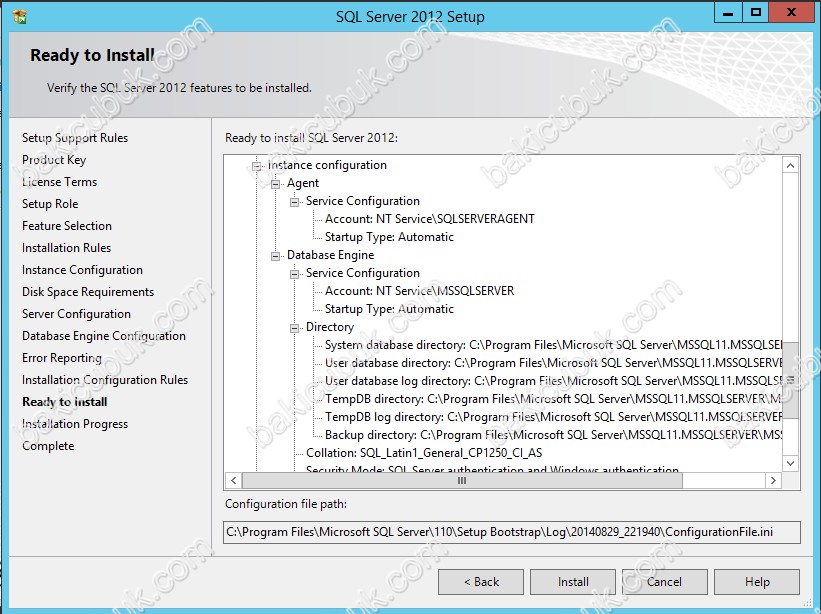This screenshot has height=614, width=821.
Task: Select the System database directory row
Action: (553, 345)
